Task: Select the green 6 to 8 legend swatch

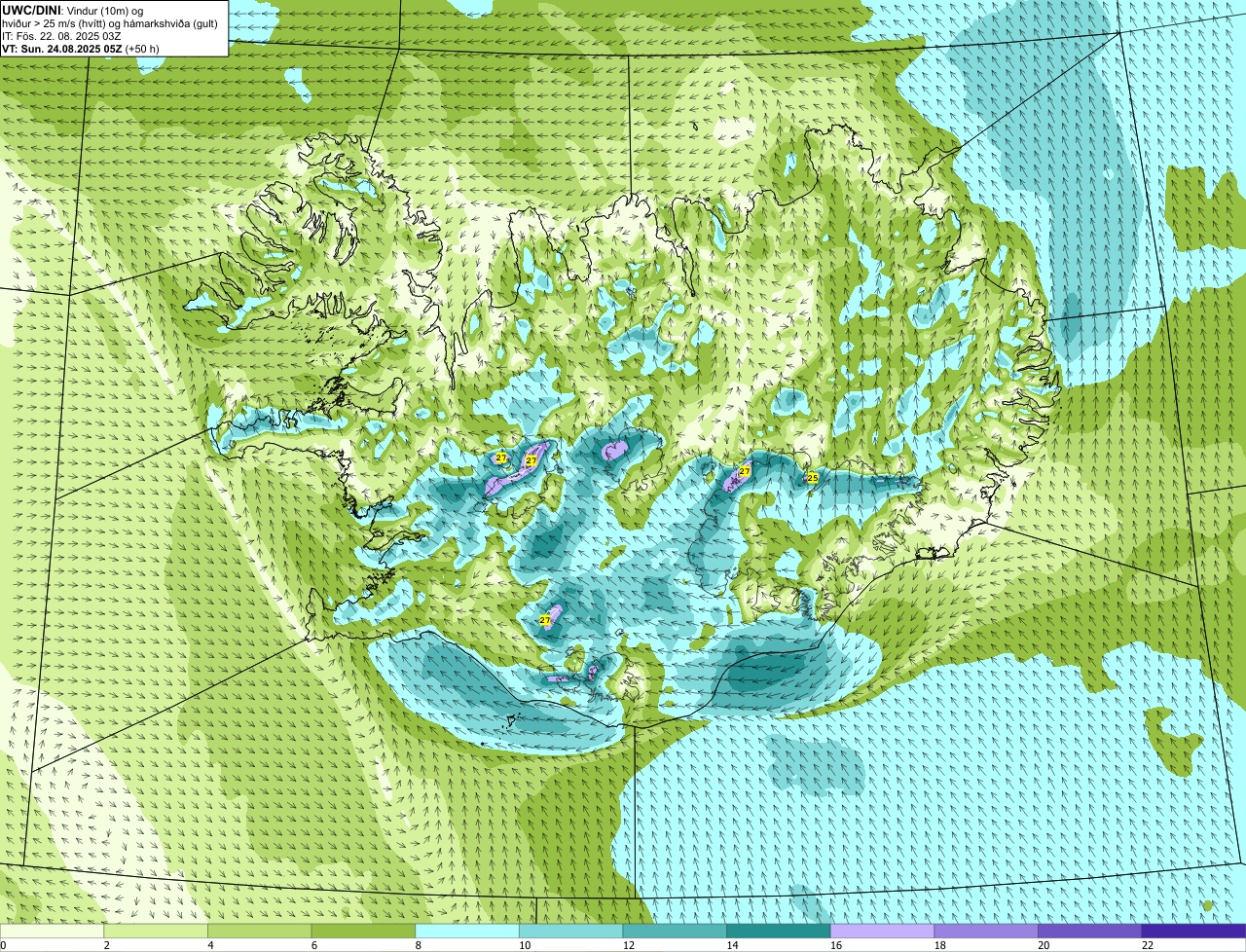Action: 363,931
